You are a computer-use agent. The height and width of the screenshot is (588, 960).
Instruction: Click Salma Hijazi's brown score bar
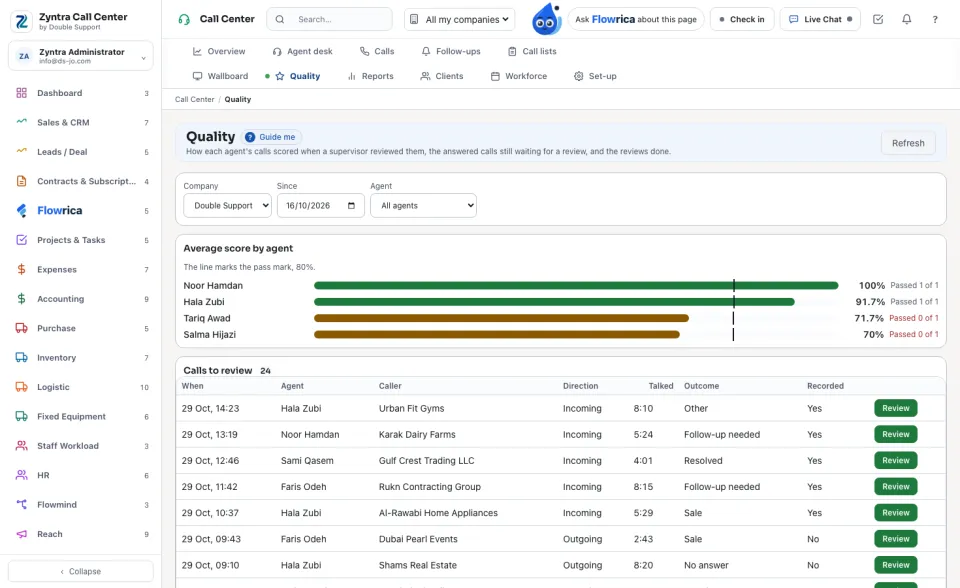(497, 334)
